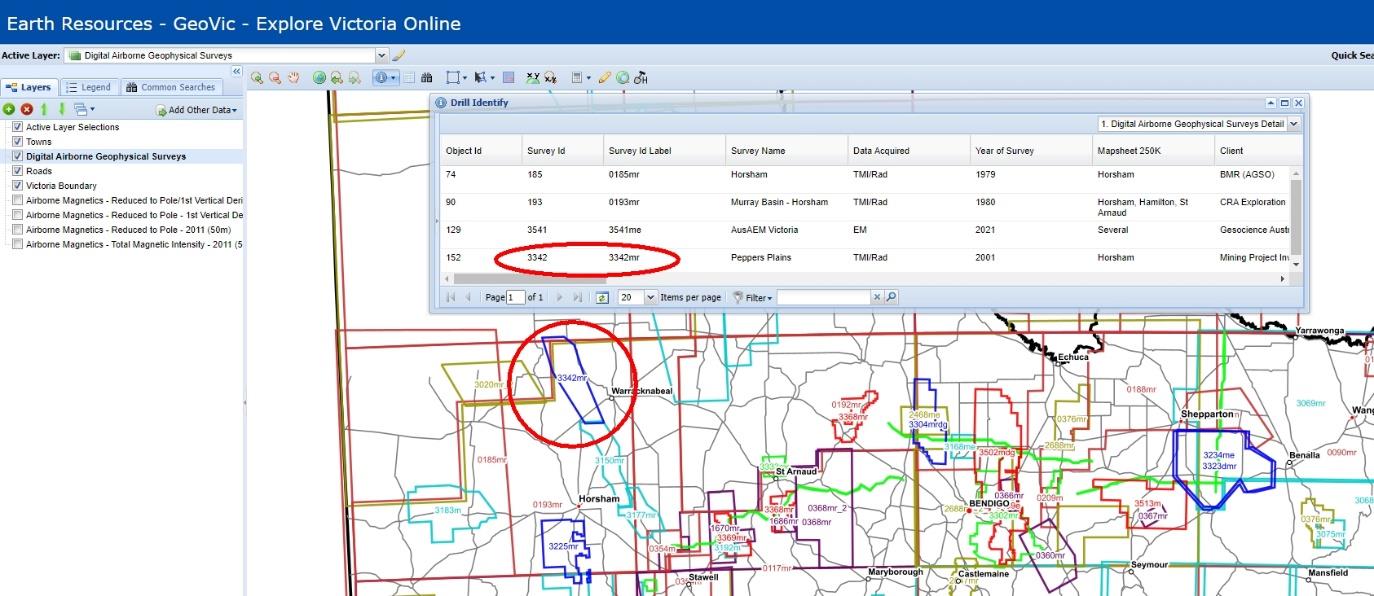Click the full extent globe icon
The width and height of the screenshot is (1374, 596).
[319, 77]
